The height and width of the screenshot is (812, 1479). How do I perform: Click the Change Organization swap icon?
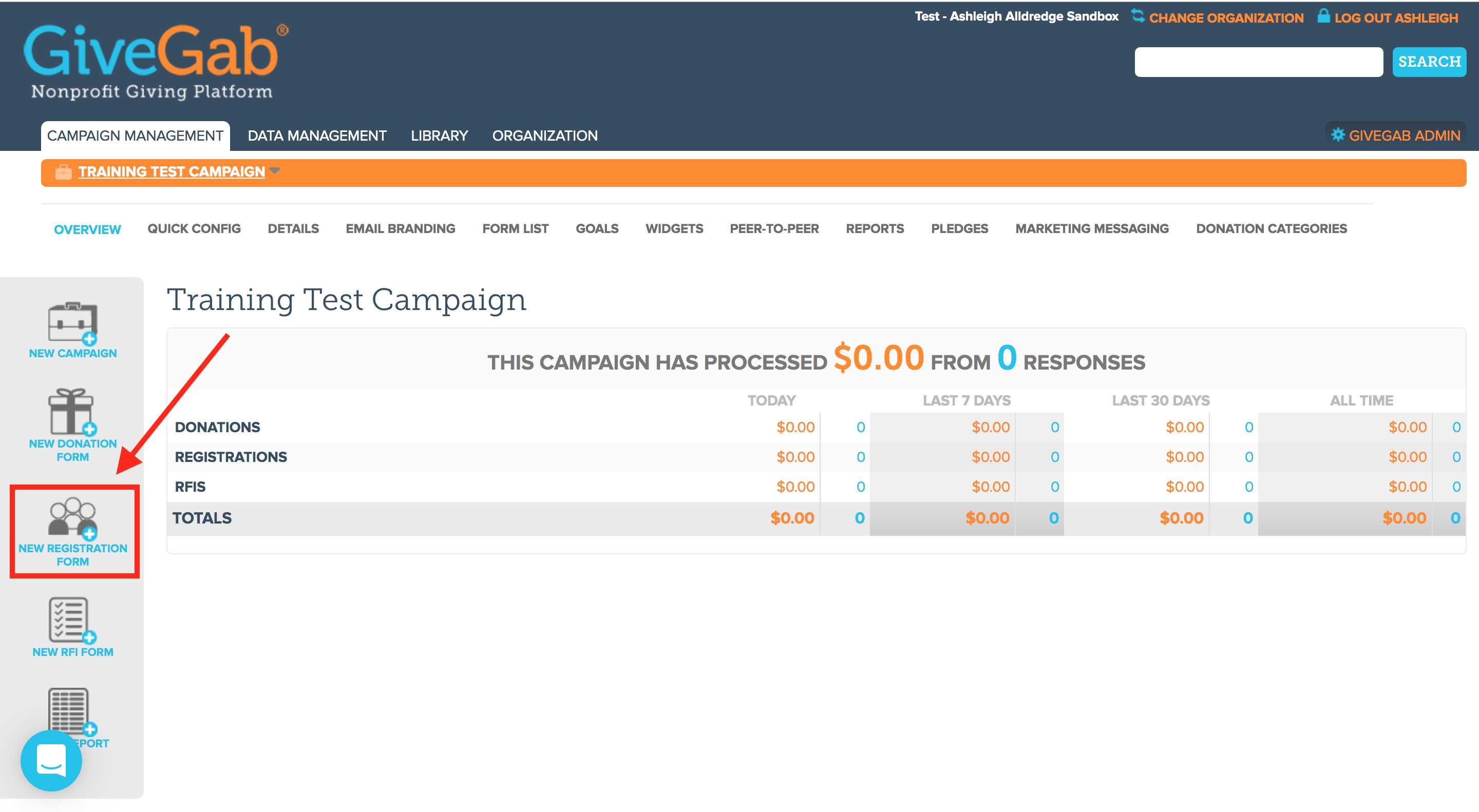(x=1137, y=15)
